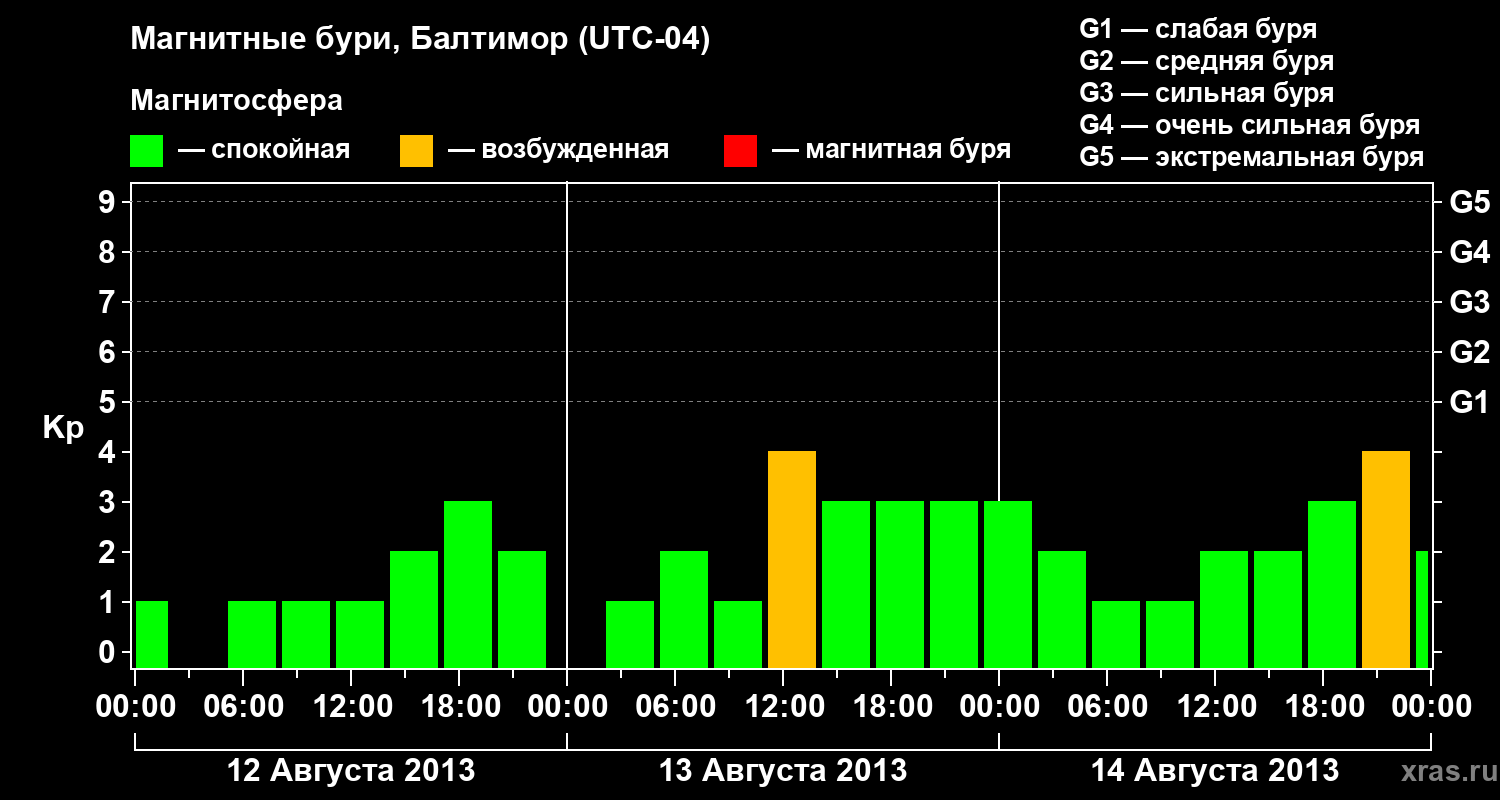Screen dimensions: 1500x800
Task: Click the '— спокойная' legend label
Action: click(x=264, y=151)
